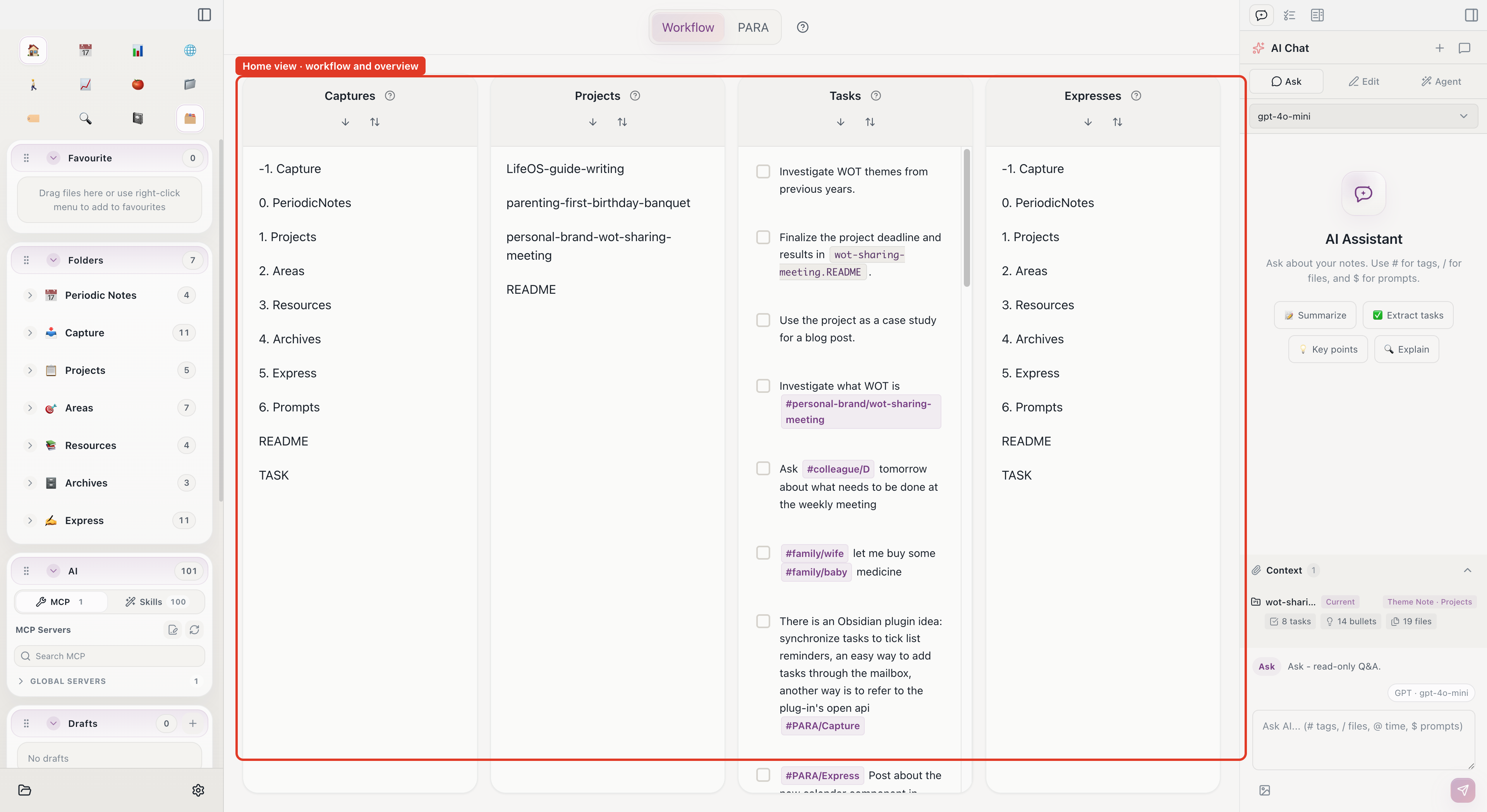The width and height of the screenshot is (1487, 812).
Task: Expand the Archives folder arrow
Action: click(x=30, y=483)
